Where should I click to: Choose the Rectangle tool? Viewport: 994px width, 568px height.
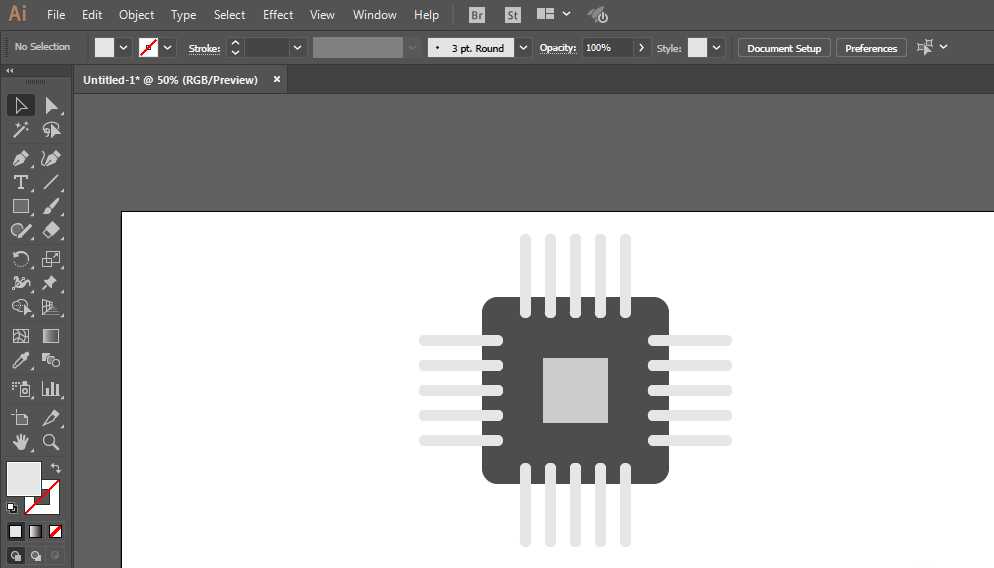click(x=20, y=206)
